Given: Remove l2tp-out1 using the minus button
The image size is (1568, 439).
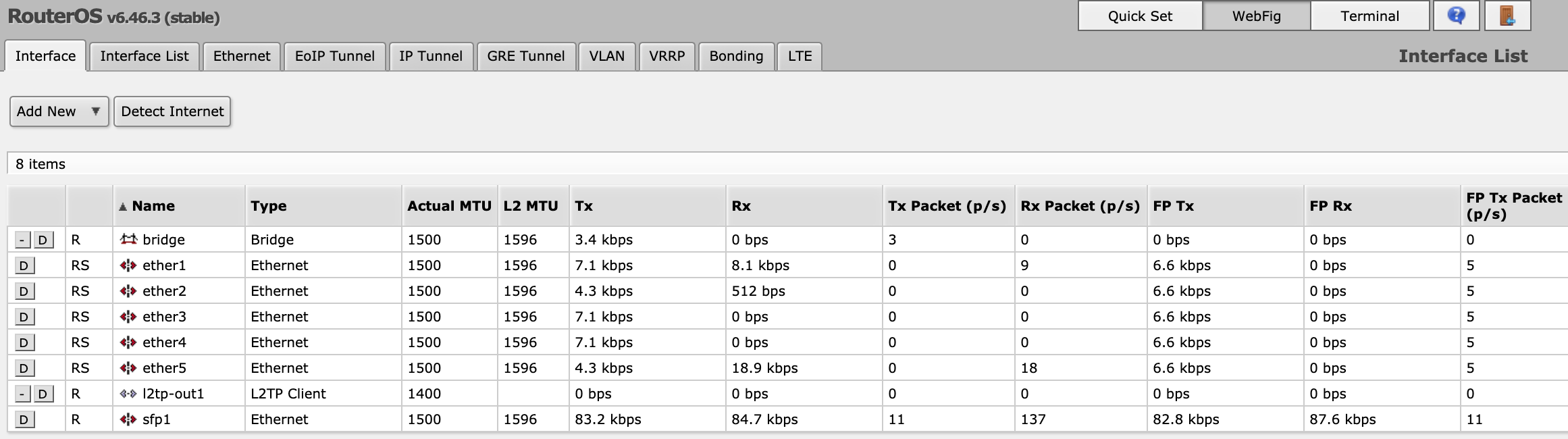Looking at the screenshot, I should 23,394.
